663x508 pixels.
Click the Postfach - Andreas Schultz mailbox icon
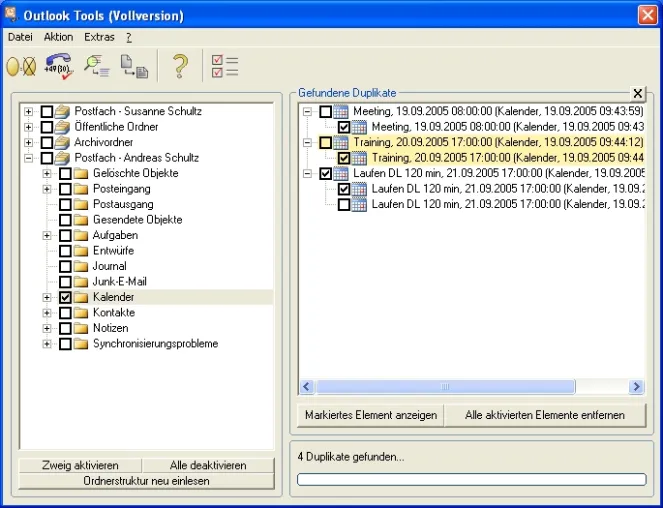[x=62, y=158]
